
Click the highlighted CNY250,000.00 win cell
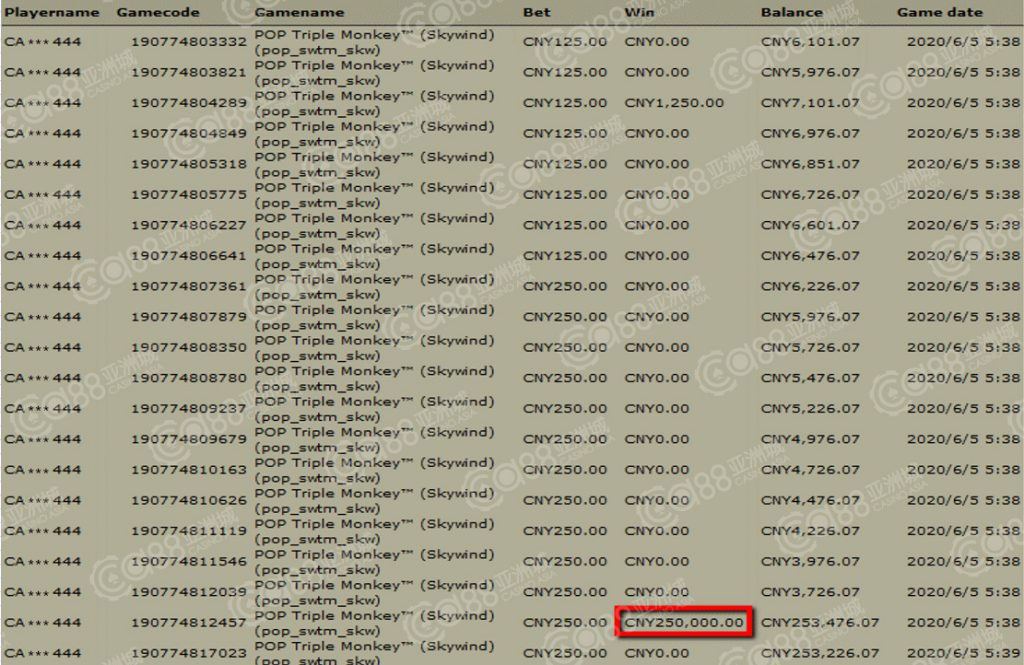685,622
